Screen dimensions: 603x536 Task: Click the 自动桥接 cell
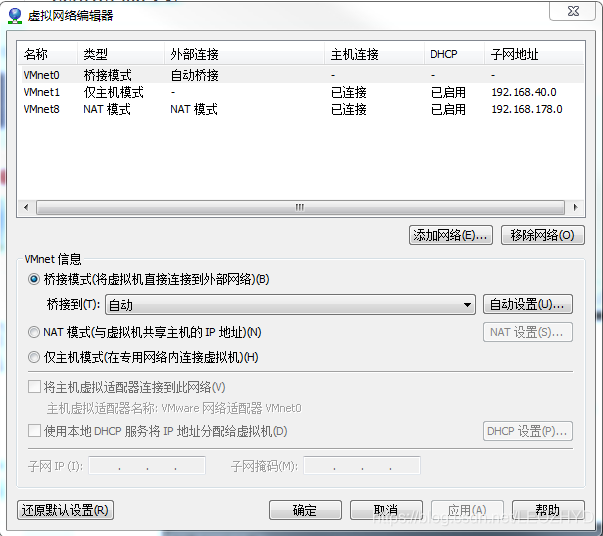click(x=194, y=75)
